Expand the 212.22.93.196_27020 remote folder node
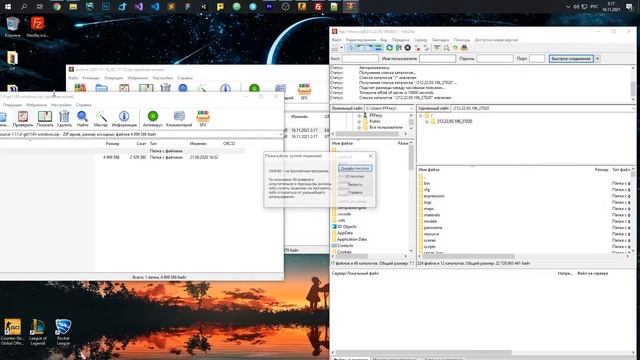640x360 pixels. (427, 122)
